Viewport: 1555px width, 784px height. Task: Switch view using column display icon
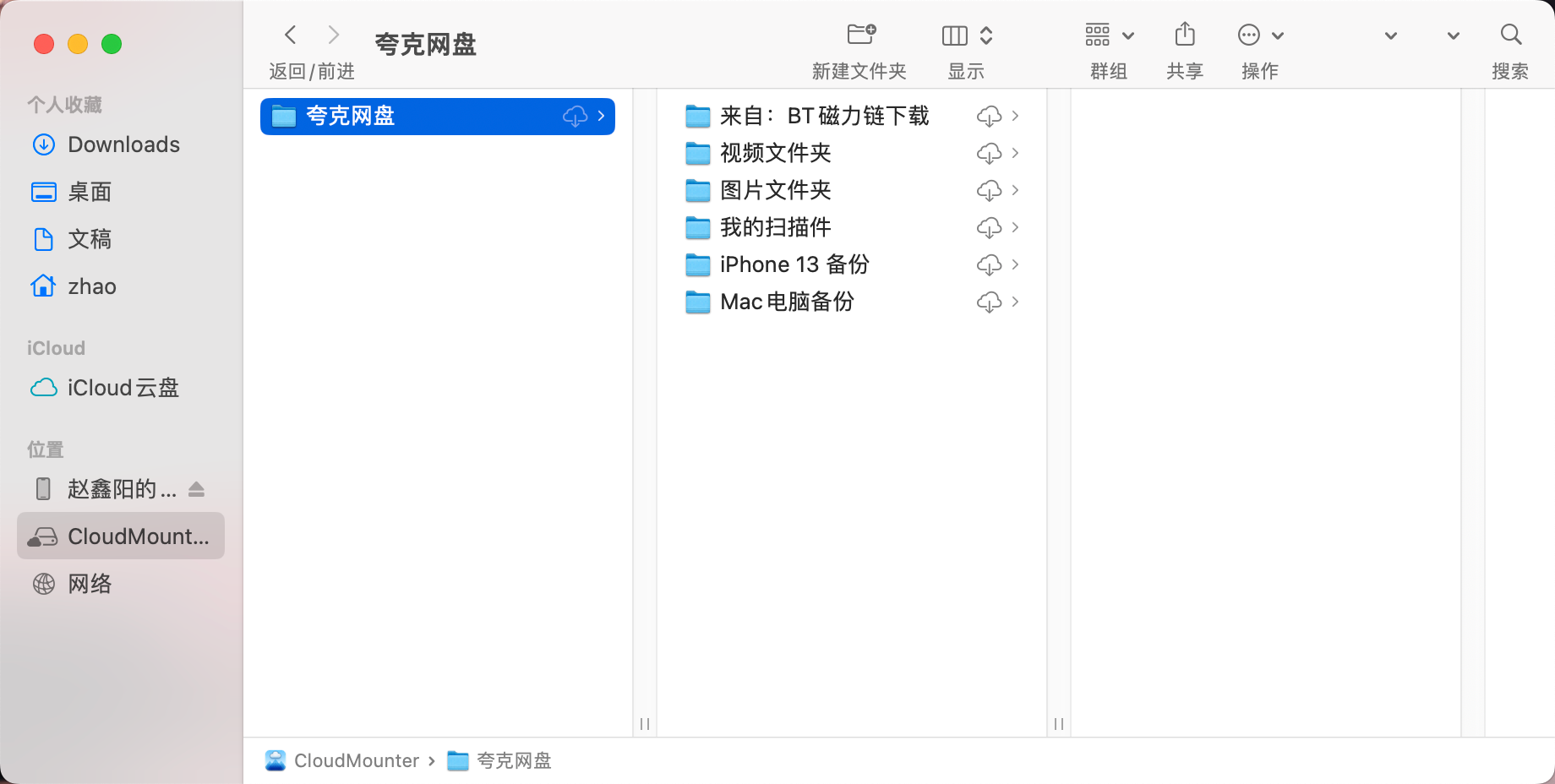(955, 35)
